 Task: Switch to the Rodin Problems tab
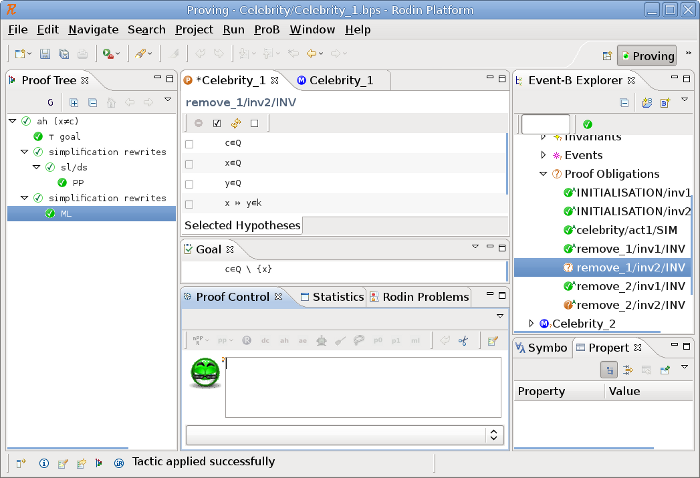pos(419,297)
